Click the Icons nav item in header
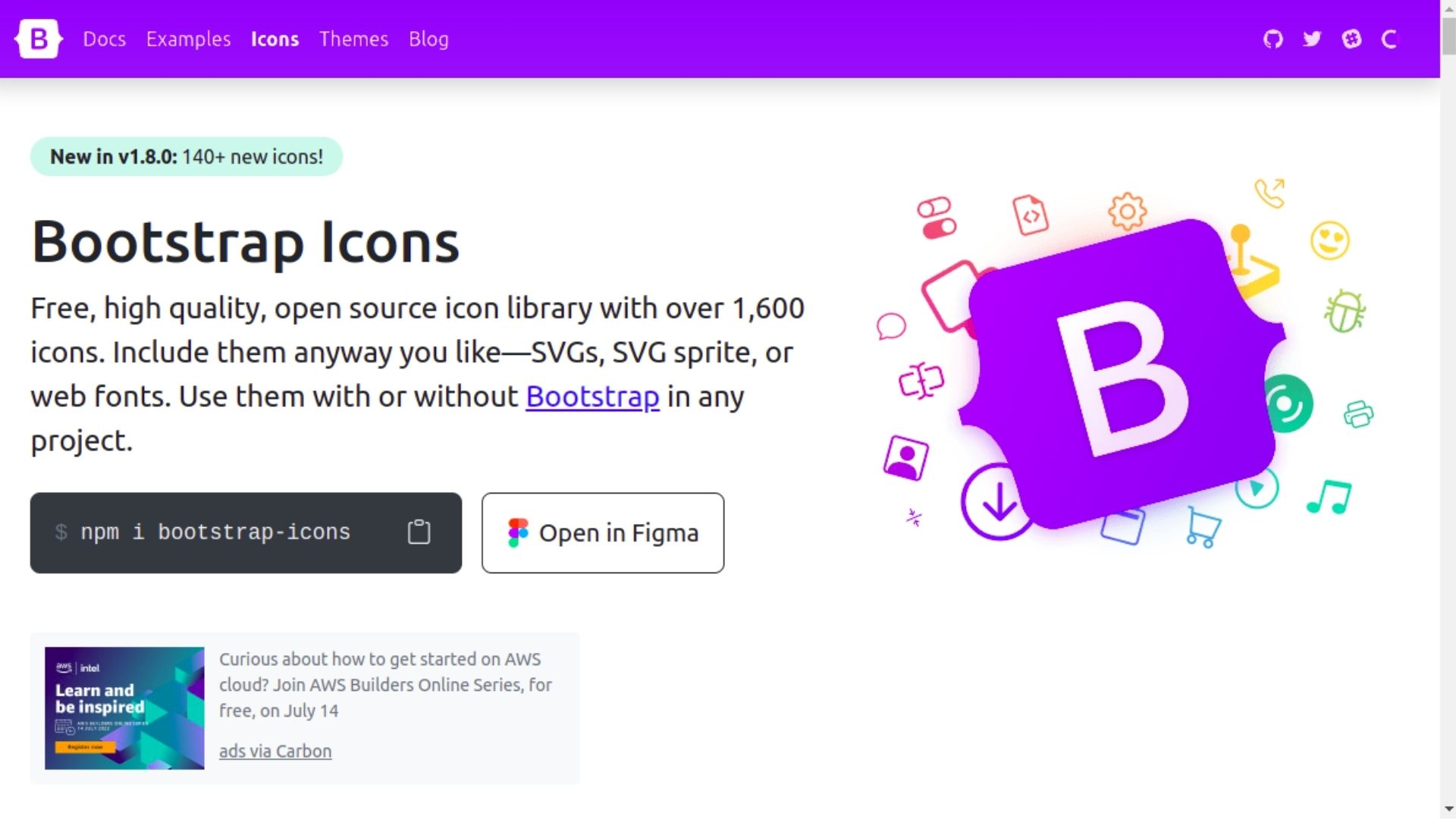This screenshot has width=1456, height=819. tap(275, 39)
